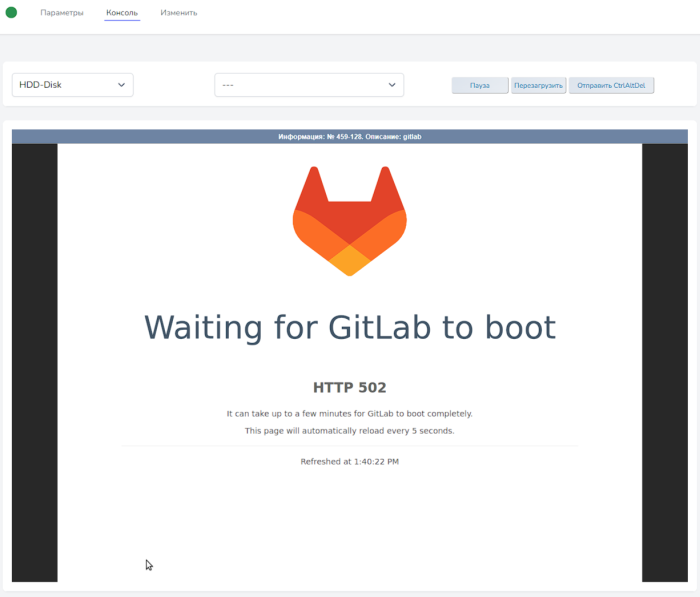Viewport: 700px width, 597px height.
Task: Click the left dark margin of the console
Action: pos(34,362)
